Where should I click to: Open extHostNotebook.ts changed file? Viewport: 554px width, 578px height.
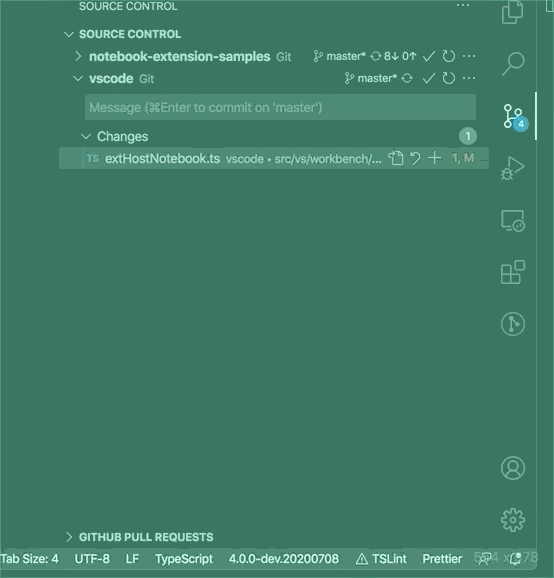274,159
